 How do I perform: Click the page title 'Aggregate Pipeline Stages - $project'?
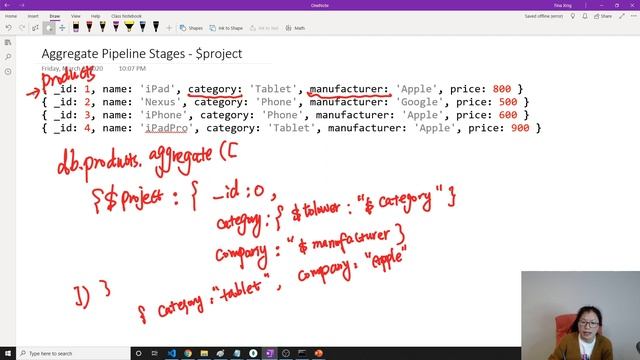tap(142, 53)
